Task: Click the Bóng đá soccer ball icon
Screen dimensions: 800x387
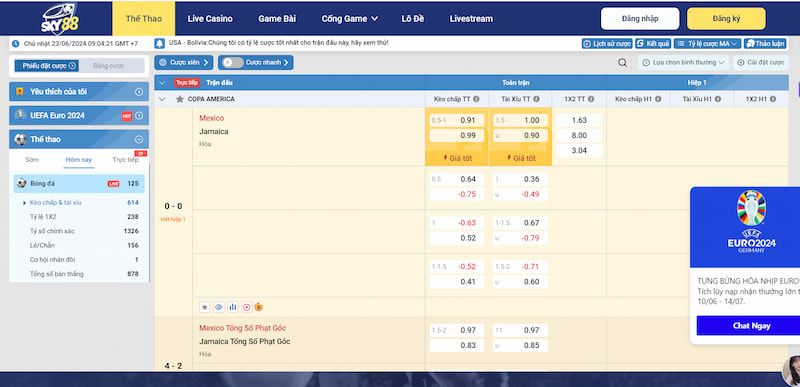Action: pyautogui.click(x=21, y=183)
